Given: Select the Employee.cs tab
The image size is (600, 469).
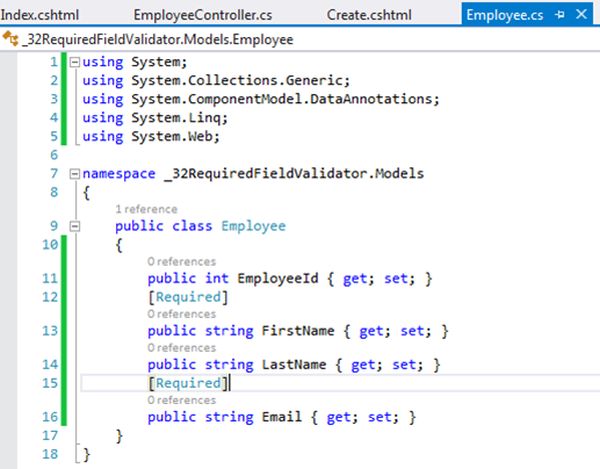Looking at the screenshot, I should (505, 15).
